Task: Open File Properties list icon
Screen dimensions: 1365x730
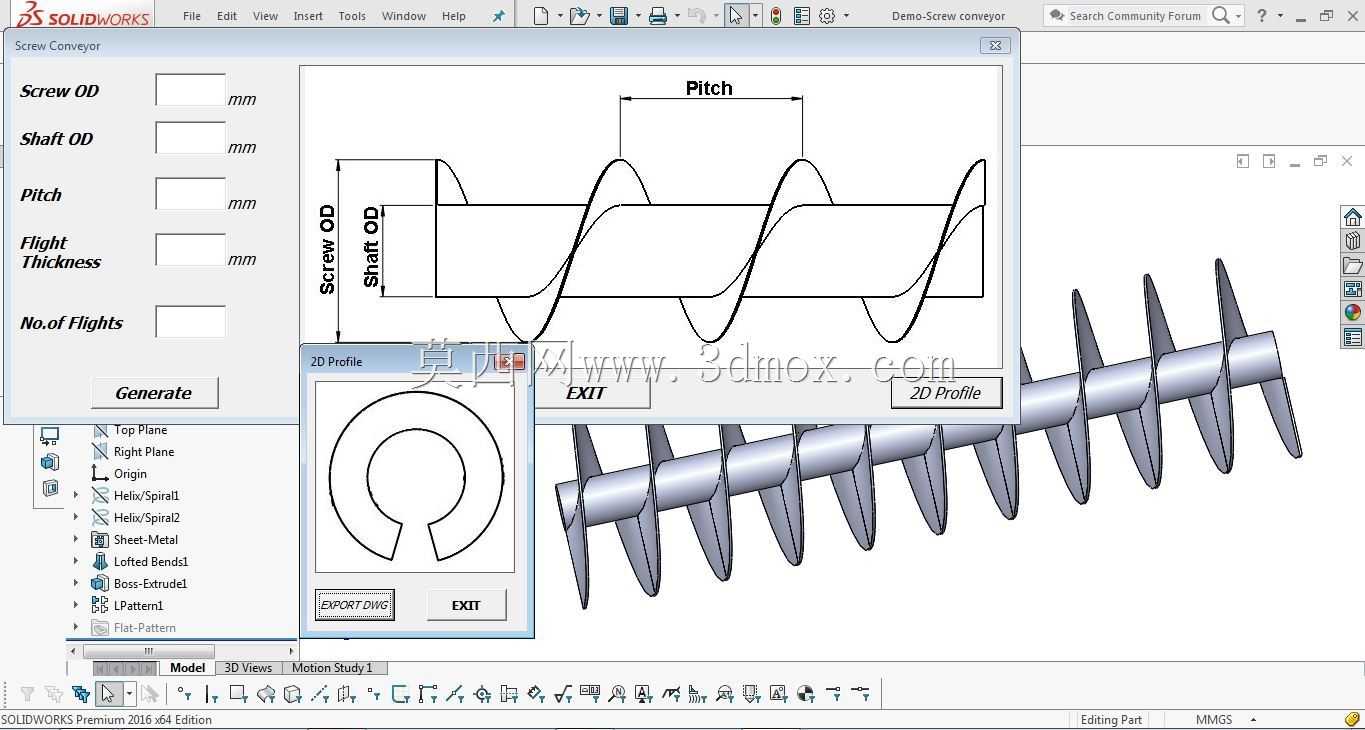Action: pyautogui.click(x=801, y=16)
